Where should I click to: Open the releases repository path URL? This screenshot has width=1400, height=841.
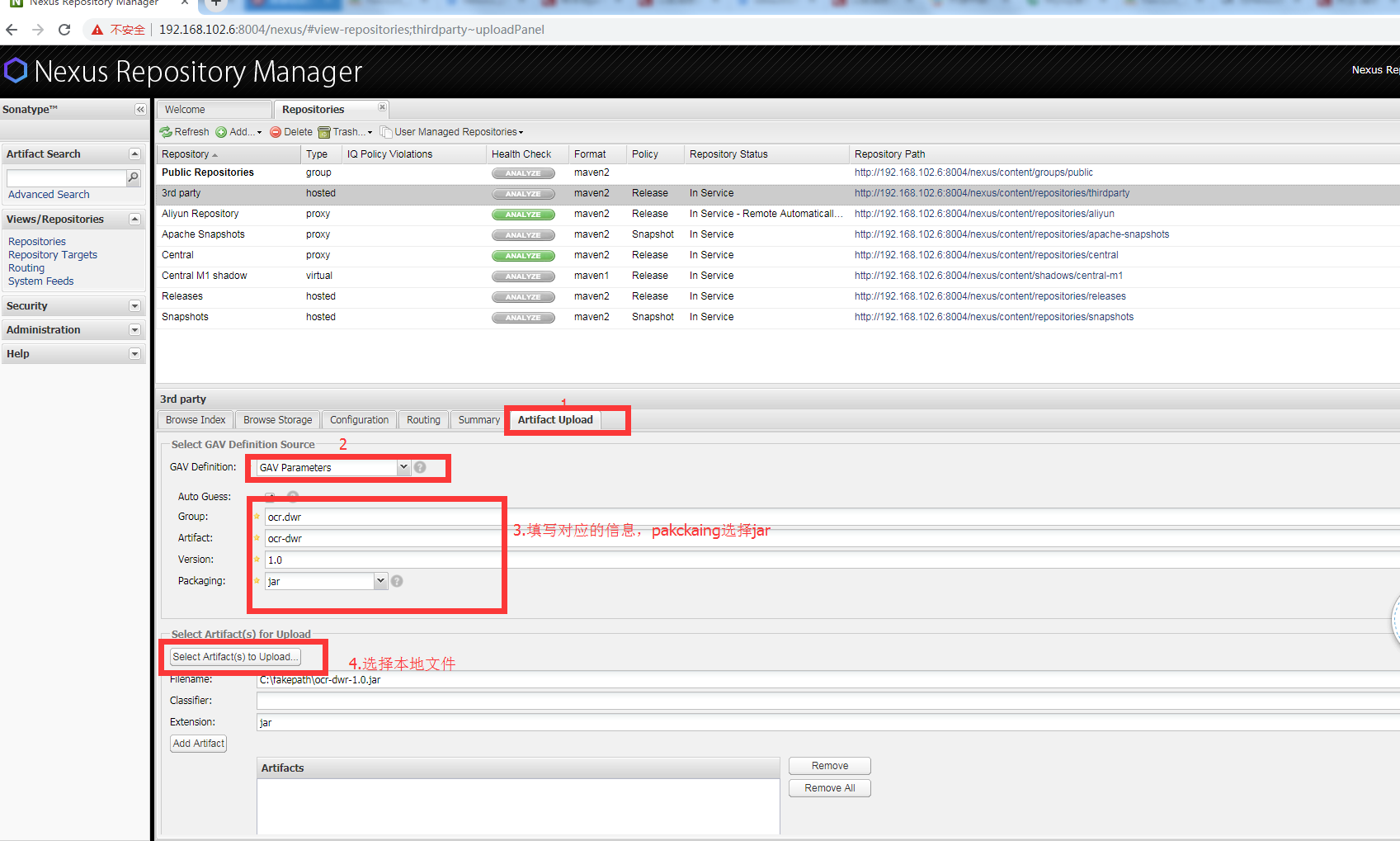click(990, 296)
